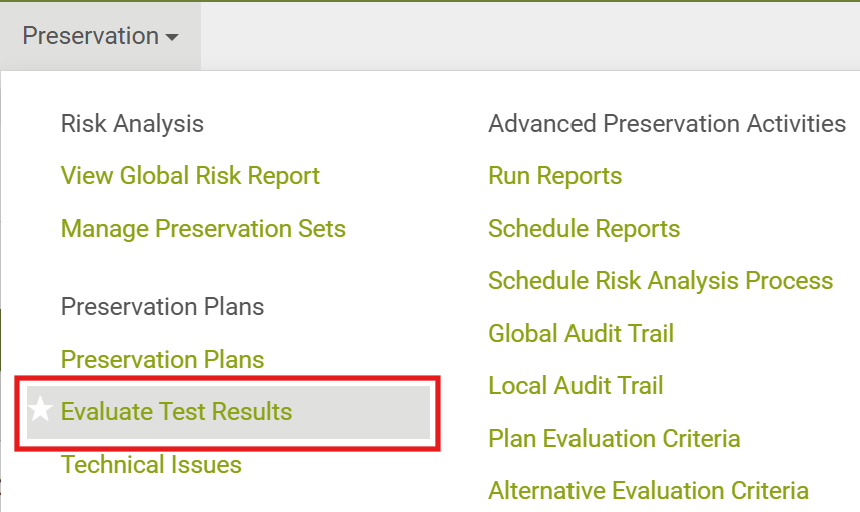
Task: Click the Preservation menu dropdown arrow
Action: pyautogui.click(x=172, y=38)
